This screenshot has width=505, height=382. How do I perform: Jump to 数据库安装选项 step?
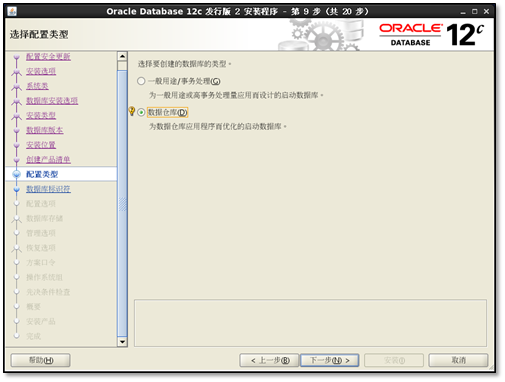click(52, 100)
